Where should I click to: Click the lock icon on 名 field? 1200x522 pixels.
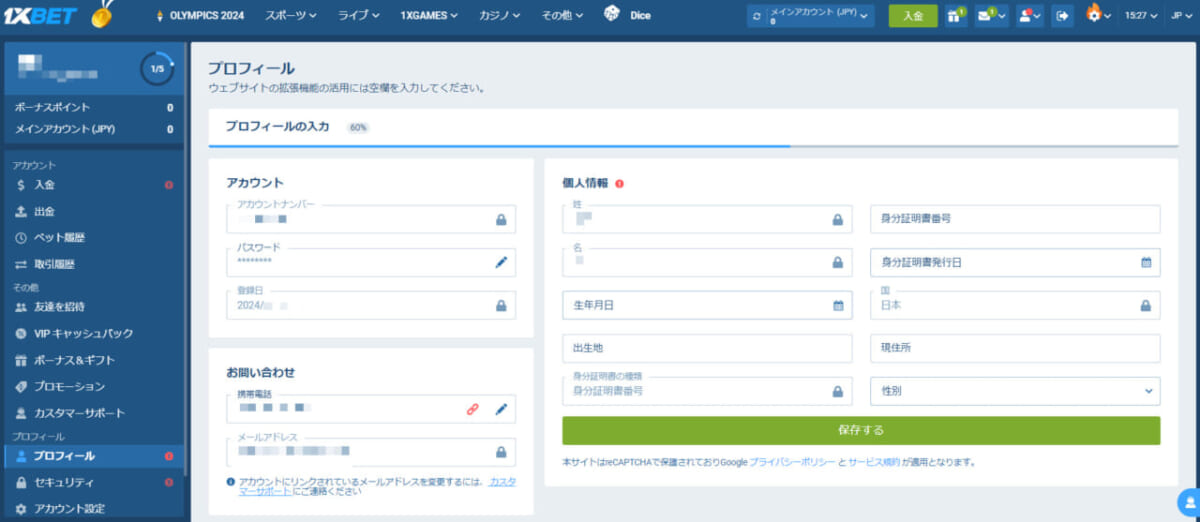[x=838, y=262]
